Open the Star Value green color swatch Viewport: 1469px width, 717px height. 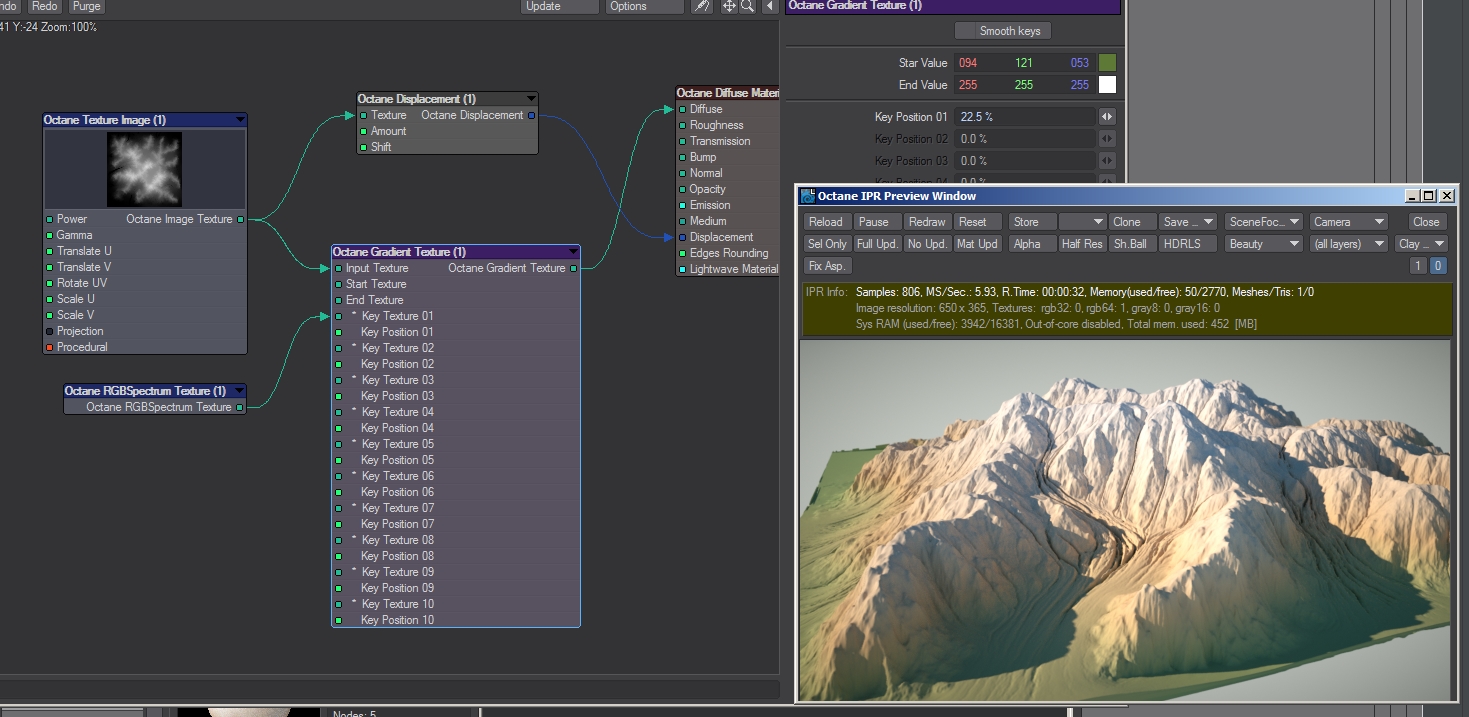click(x=1107, y=63)
